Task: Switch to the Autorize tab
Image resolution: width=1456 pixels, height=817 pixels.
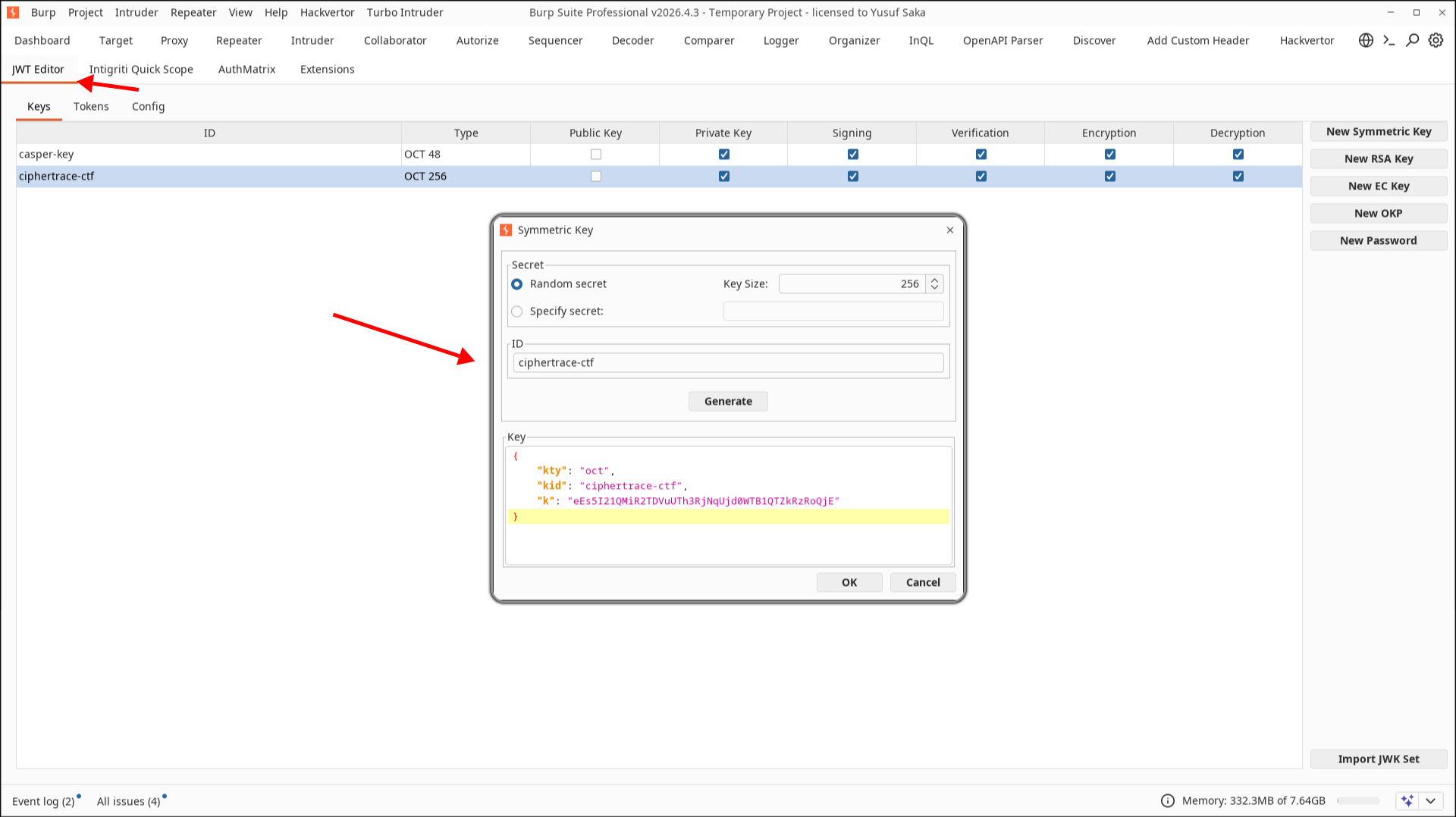Action: pos(478,40)
